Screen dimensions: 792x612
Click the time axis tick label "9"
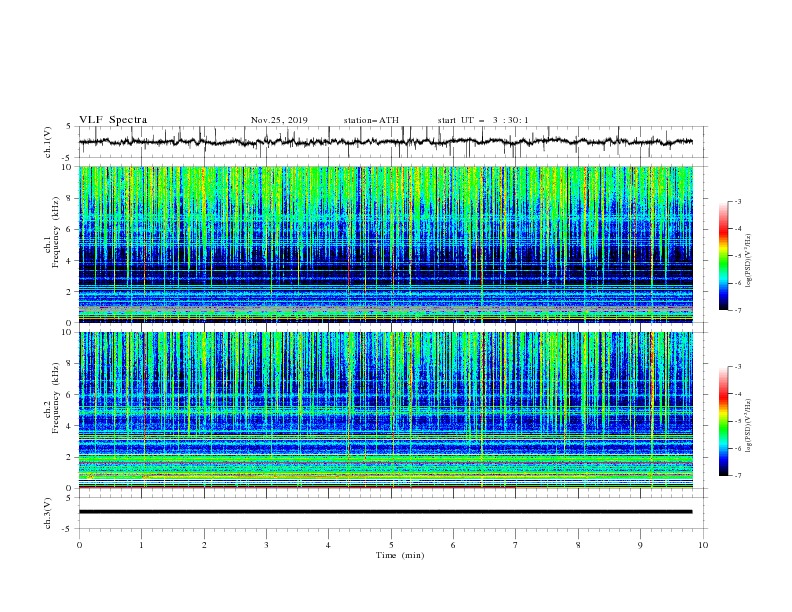pyautogui.click(x=640, y=545)
